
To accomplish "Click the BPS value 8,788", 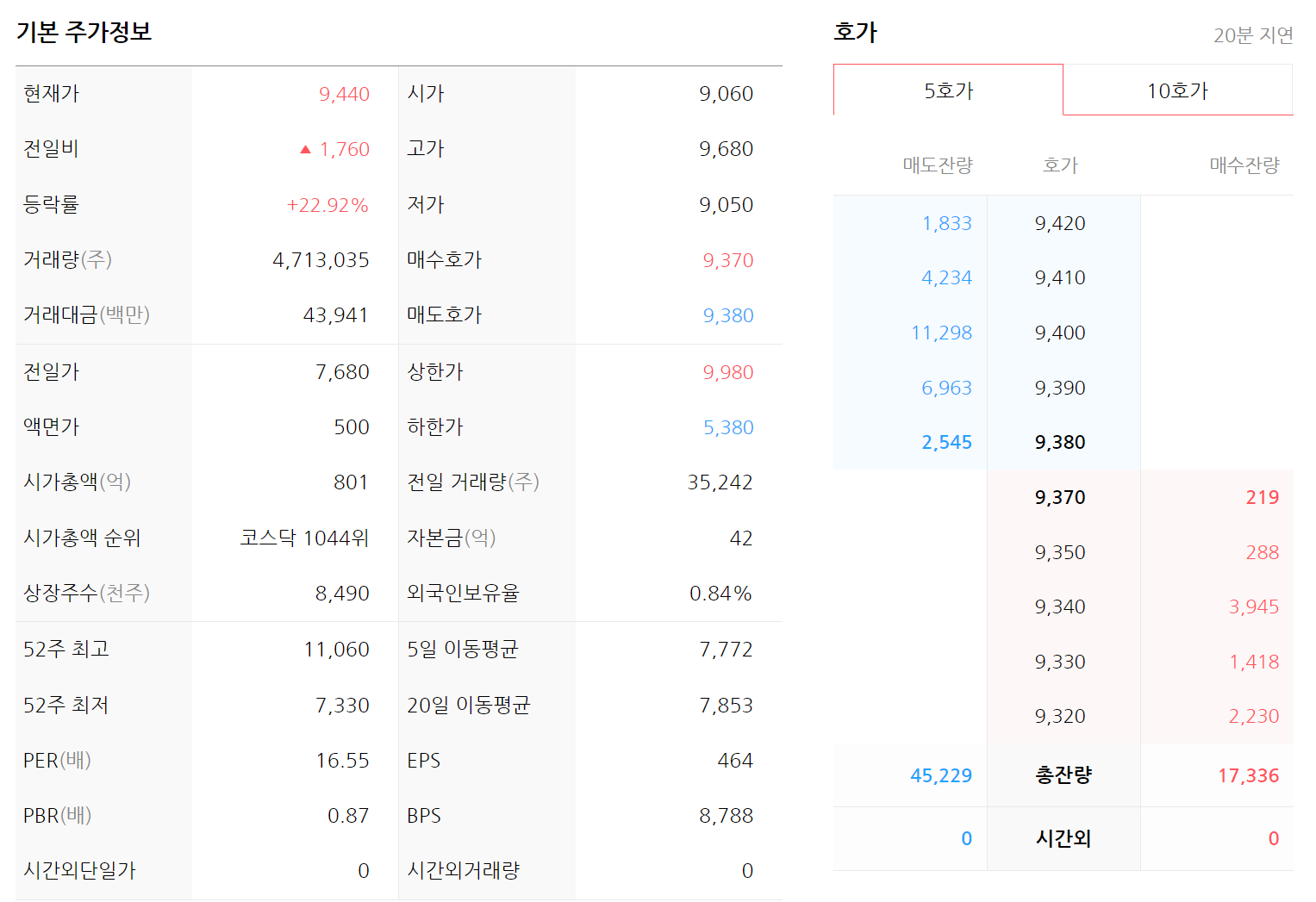I will [726, 816].
